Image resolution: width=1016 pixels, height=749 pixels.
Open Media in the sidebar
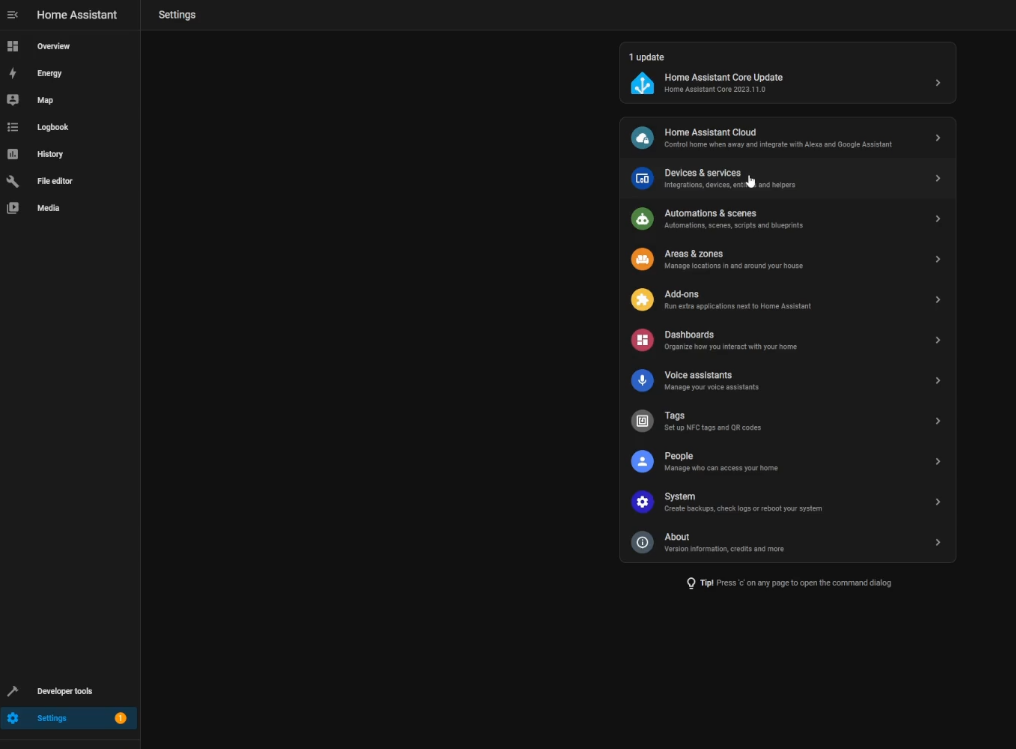69,208
